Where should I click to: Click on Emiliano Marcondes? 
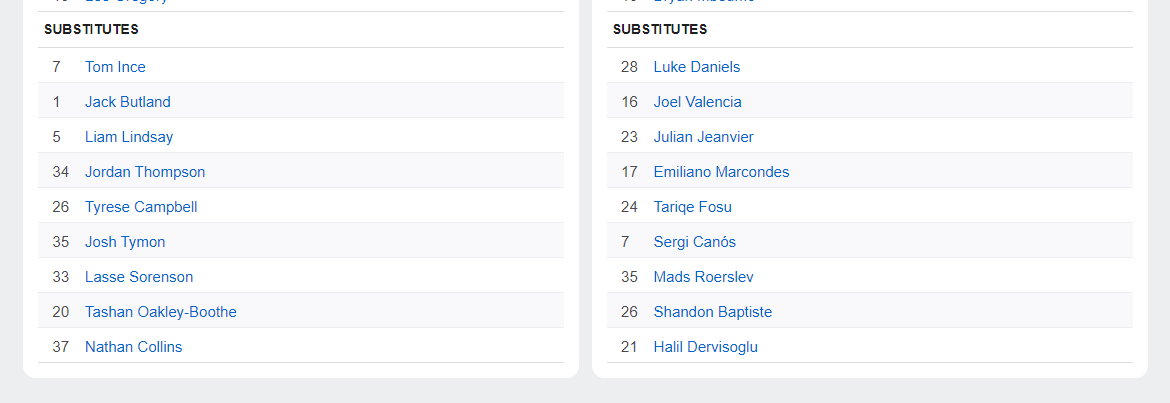(721, 172)
